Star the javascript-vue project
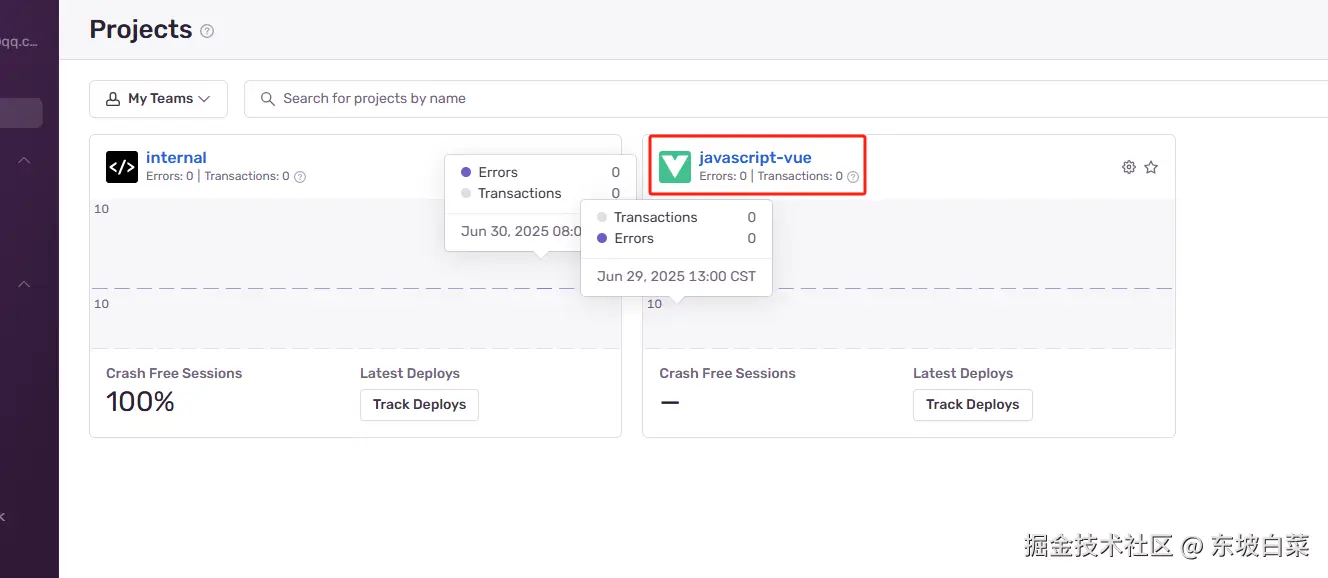The height and width of the screenshot is (578, 1328). [x=1151, y=167]
